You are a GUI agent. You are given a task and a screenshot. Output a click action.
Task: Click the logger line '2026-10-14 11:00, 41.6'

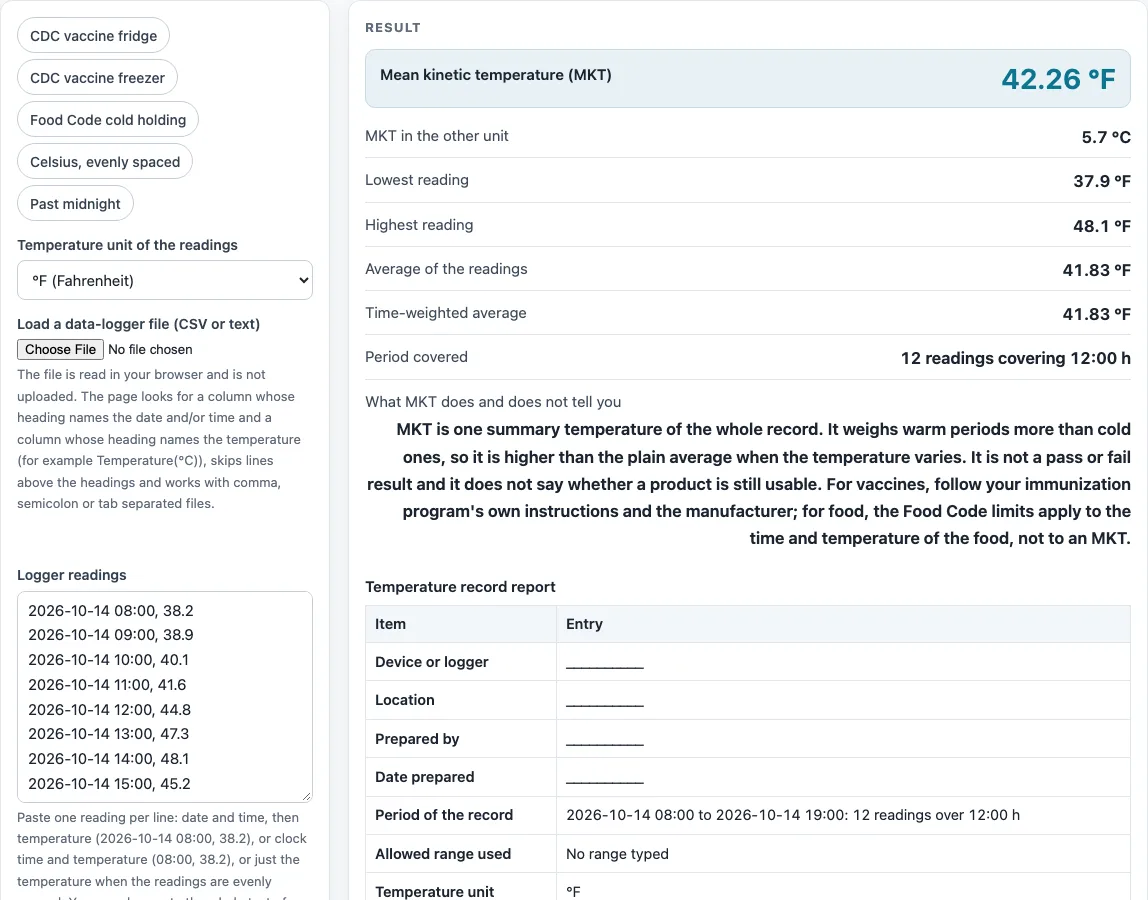tap(107, 685)
